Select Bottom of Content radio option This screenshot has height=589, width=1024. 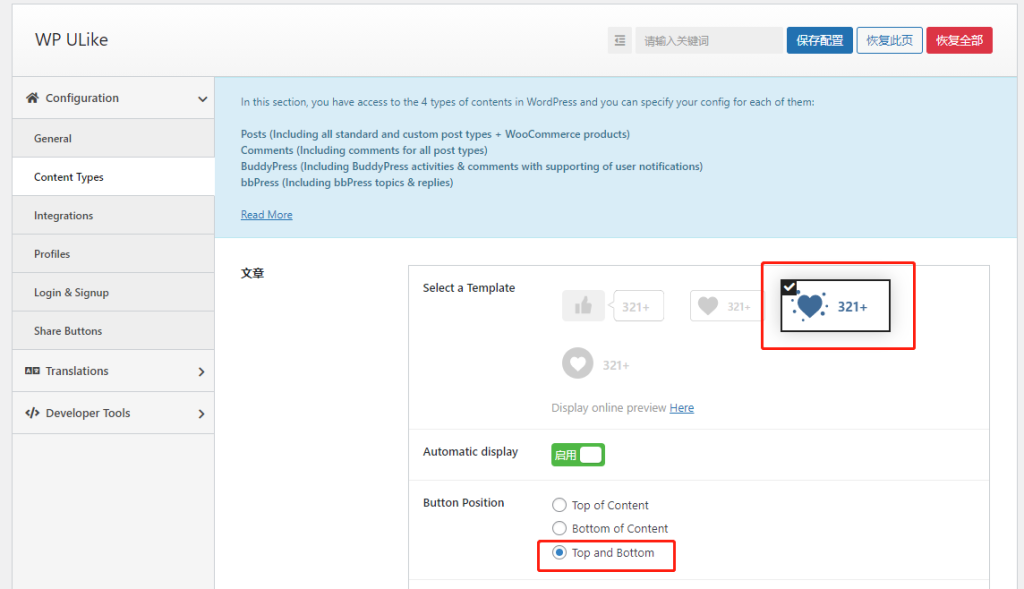click(560, 528)
